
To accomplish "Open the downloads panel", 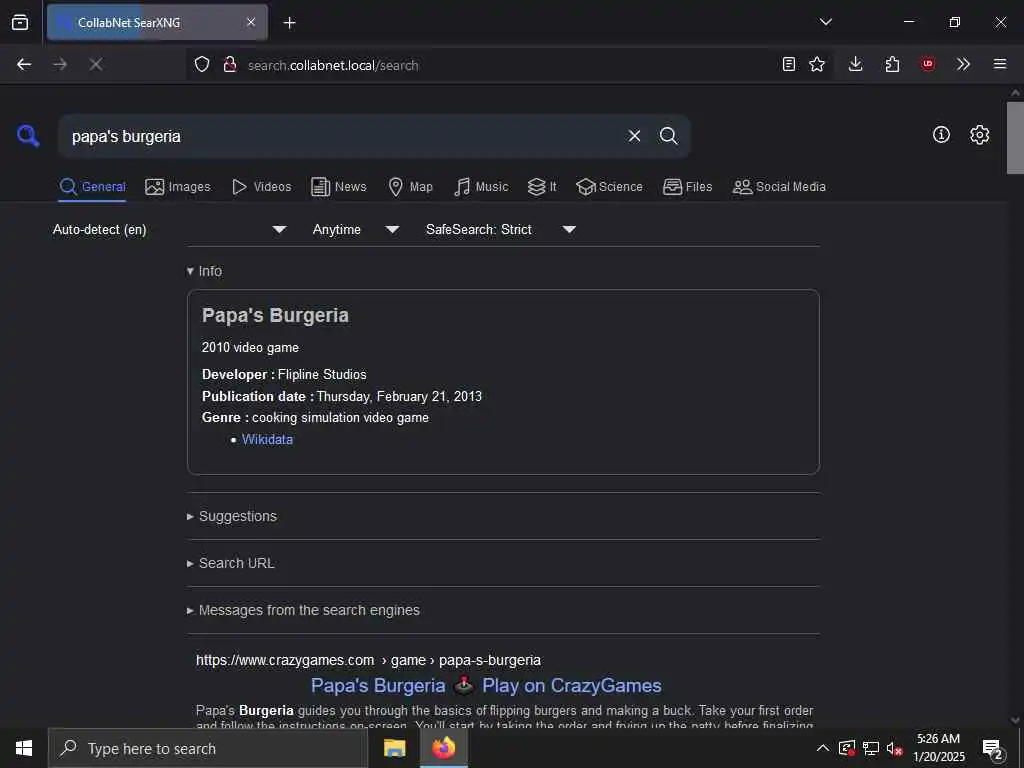I will coord(856,64).
